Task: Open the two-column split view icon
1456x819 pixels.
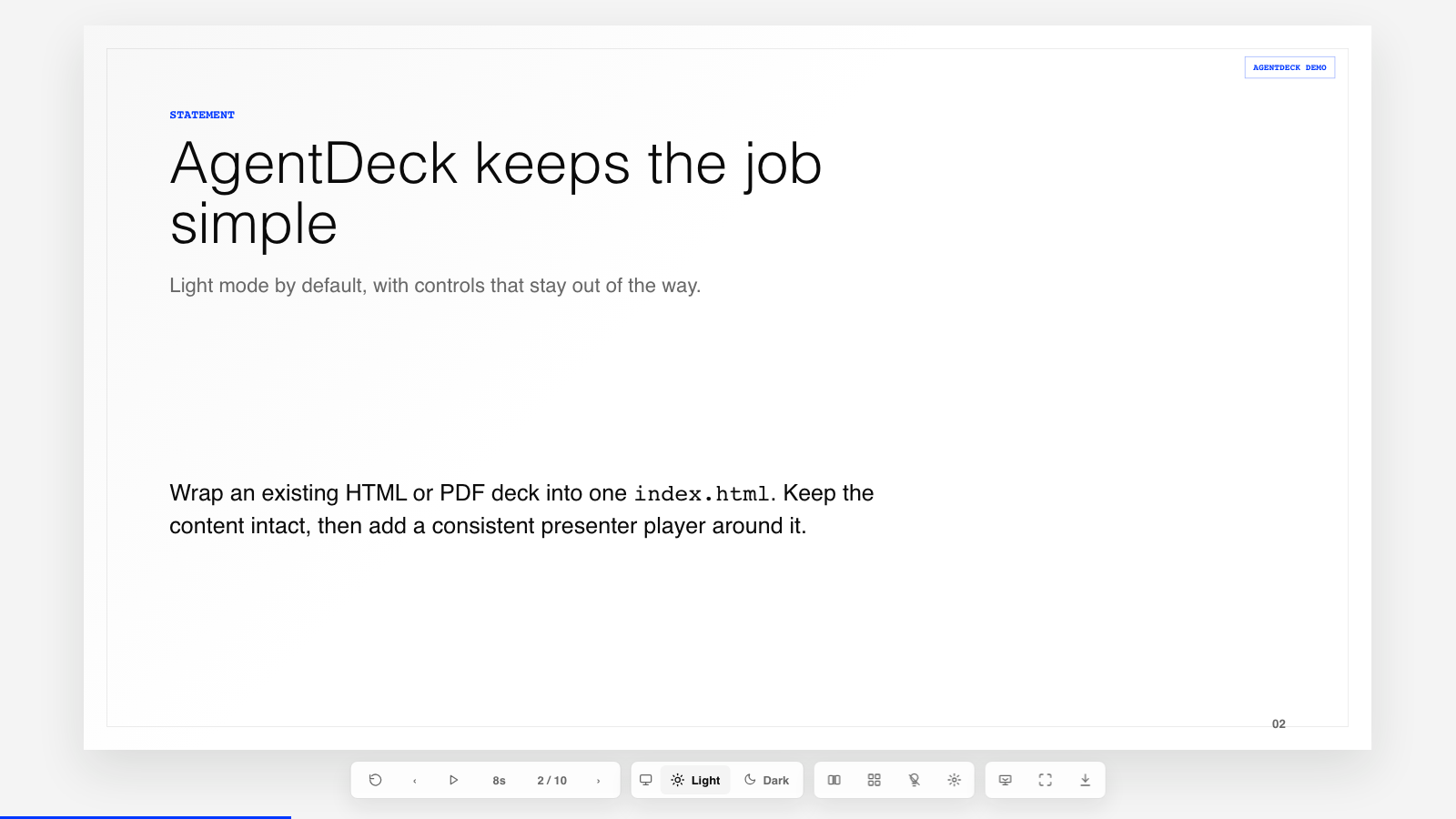Action: click(x=834, y=780)
